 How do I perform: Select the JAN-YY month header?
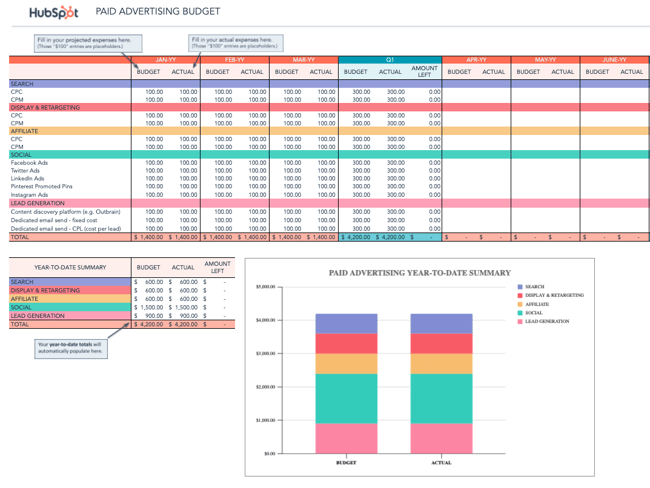[x=167, y=60]
